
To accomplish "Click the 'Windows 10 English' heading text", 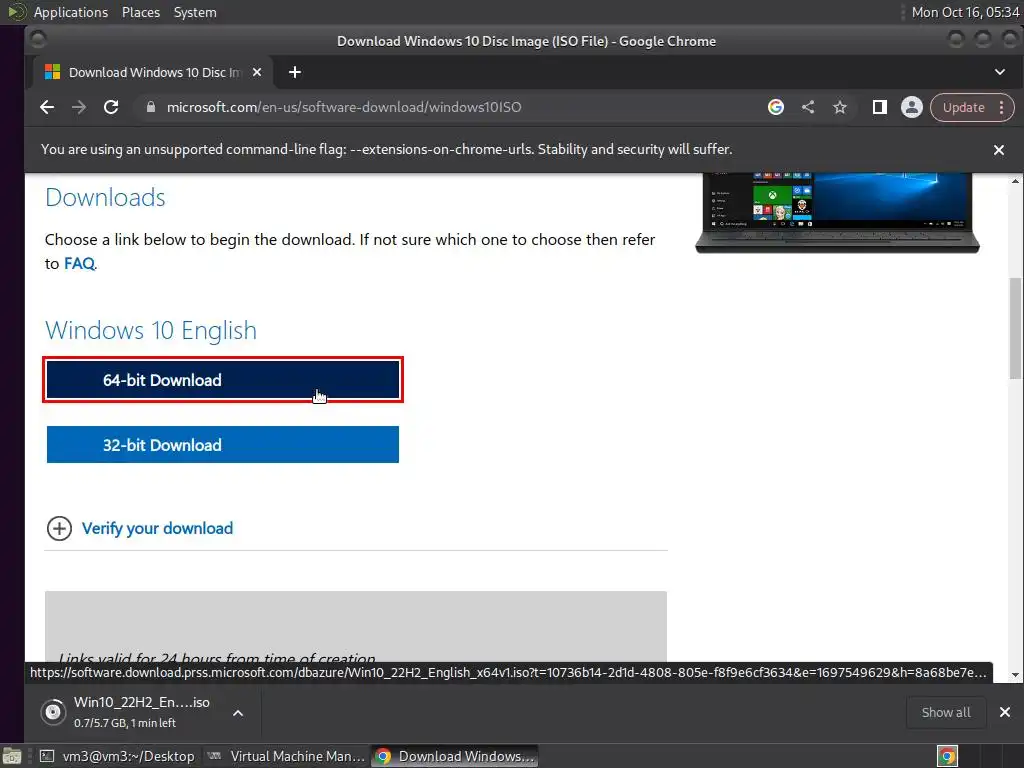I will (x=151, y=330).
